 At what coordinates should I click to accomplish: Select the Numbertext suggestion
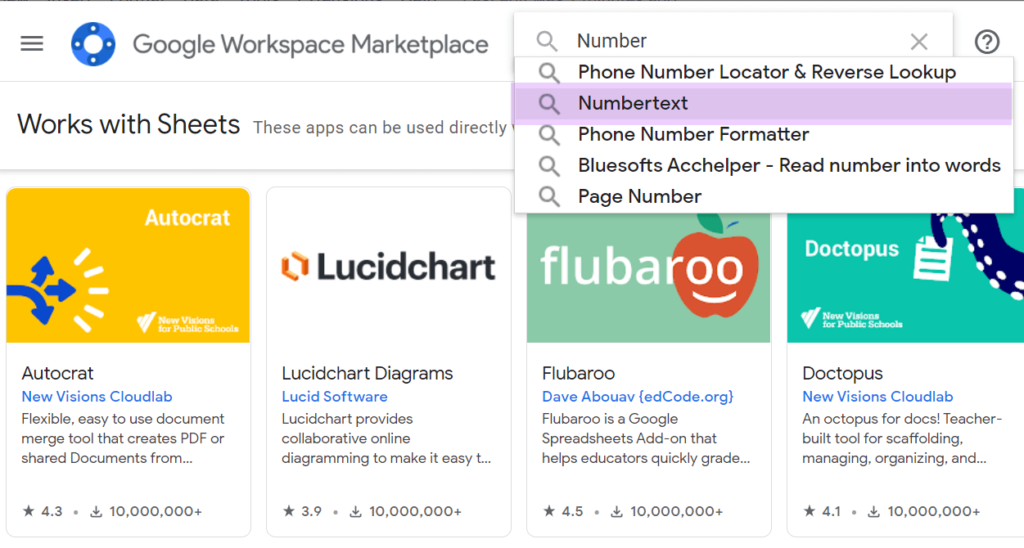(764, 103)
